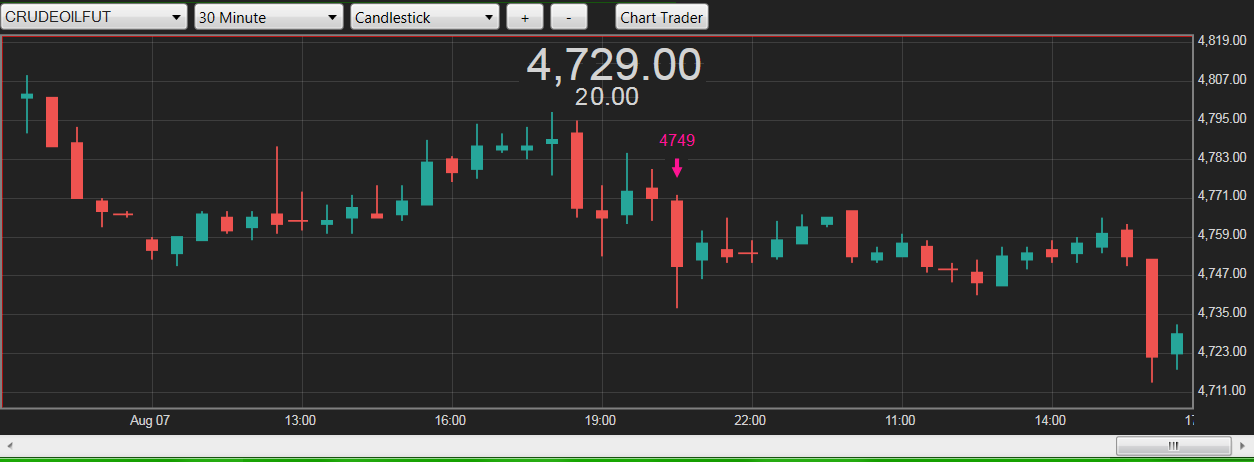Click the 11:00 time axis label
This screenshot has width=1254, height=462.
900,421
